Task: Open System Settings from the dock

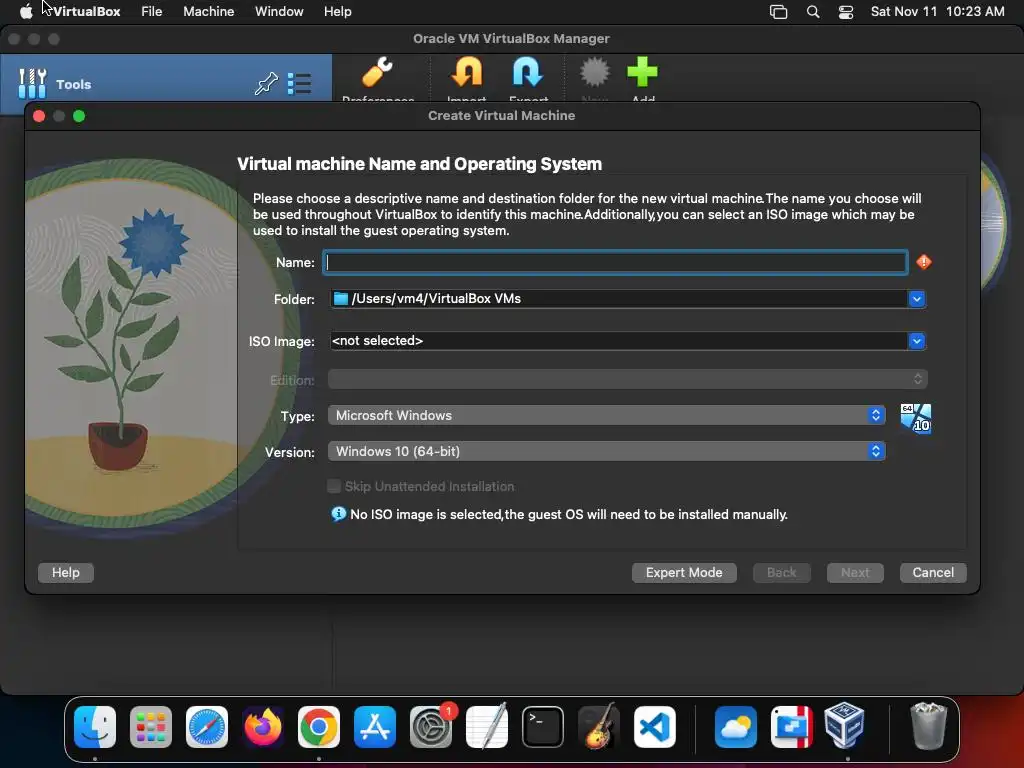Action: pos(431,727)
